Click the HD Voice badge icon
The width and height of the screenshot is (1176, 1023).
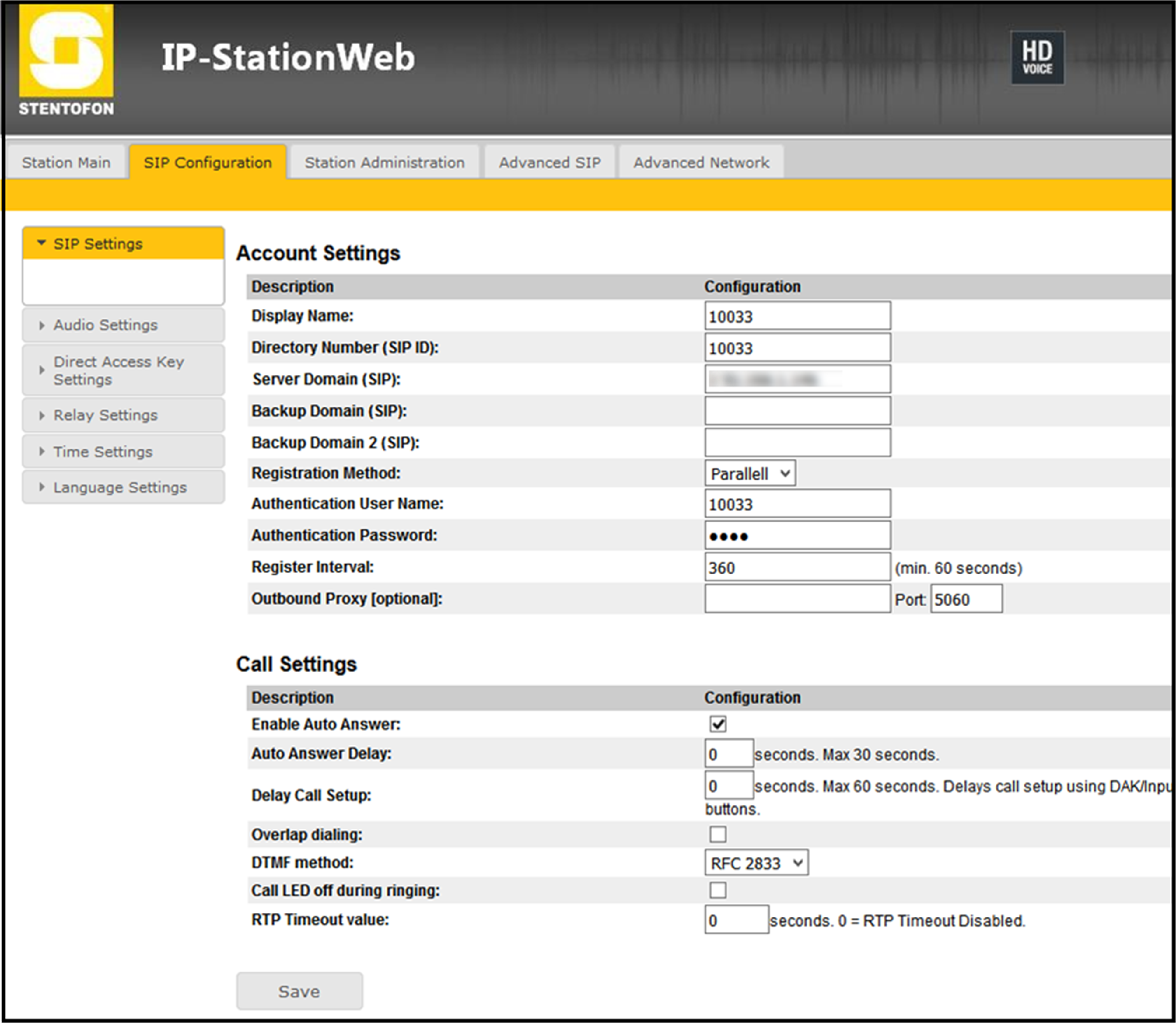point(1037,58)
